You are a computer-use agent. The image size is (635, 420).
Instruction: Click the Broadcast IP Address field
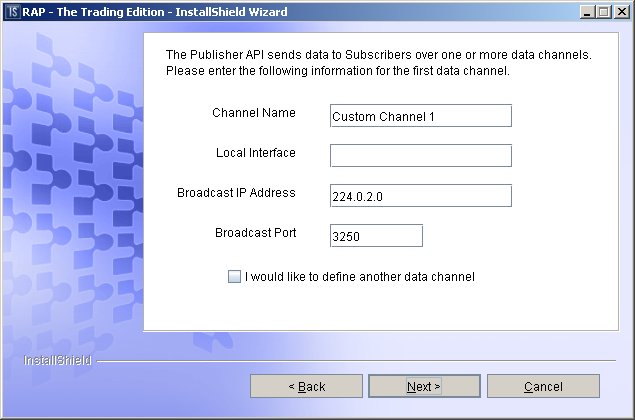[421, 196]
